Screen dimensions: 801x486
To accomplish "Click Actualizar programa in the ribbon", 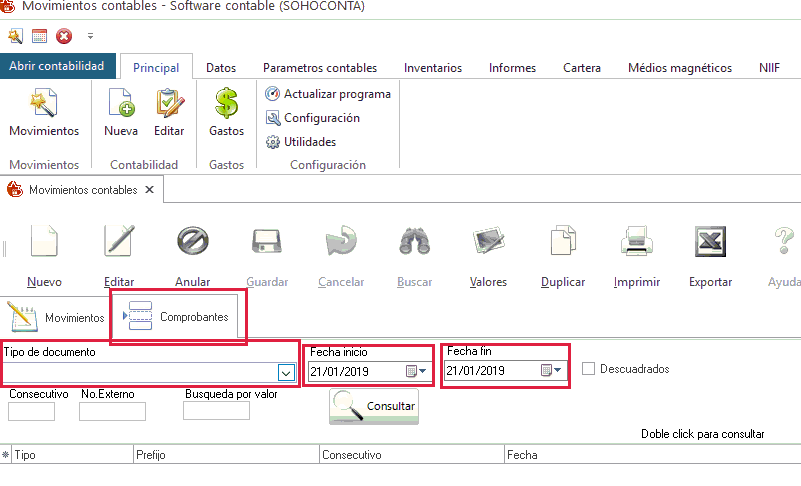I will 328,94.
